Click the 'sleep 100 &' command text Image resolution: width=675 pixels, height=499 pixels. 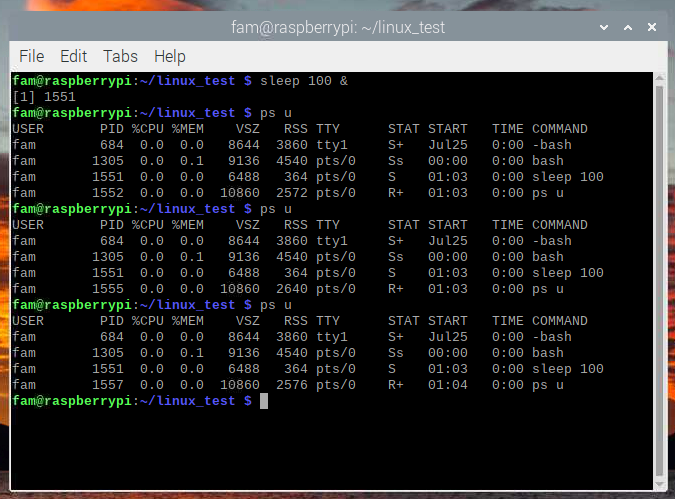pos(304,81)
